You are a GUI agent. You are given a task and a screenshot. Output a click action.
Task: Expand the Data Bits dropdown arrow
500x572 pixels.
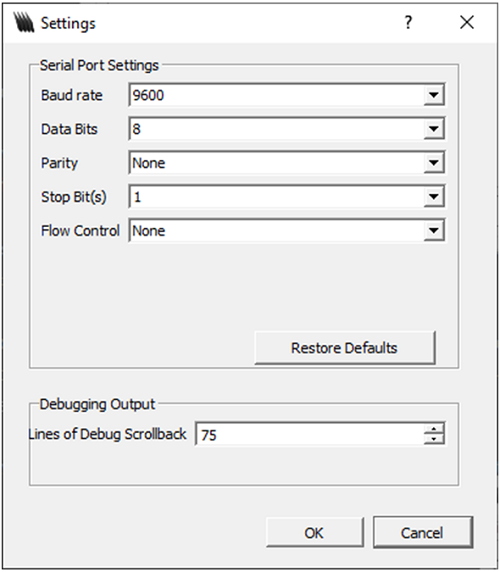coord(434,129)
